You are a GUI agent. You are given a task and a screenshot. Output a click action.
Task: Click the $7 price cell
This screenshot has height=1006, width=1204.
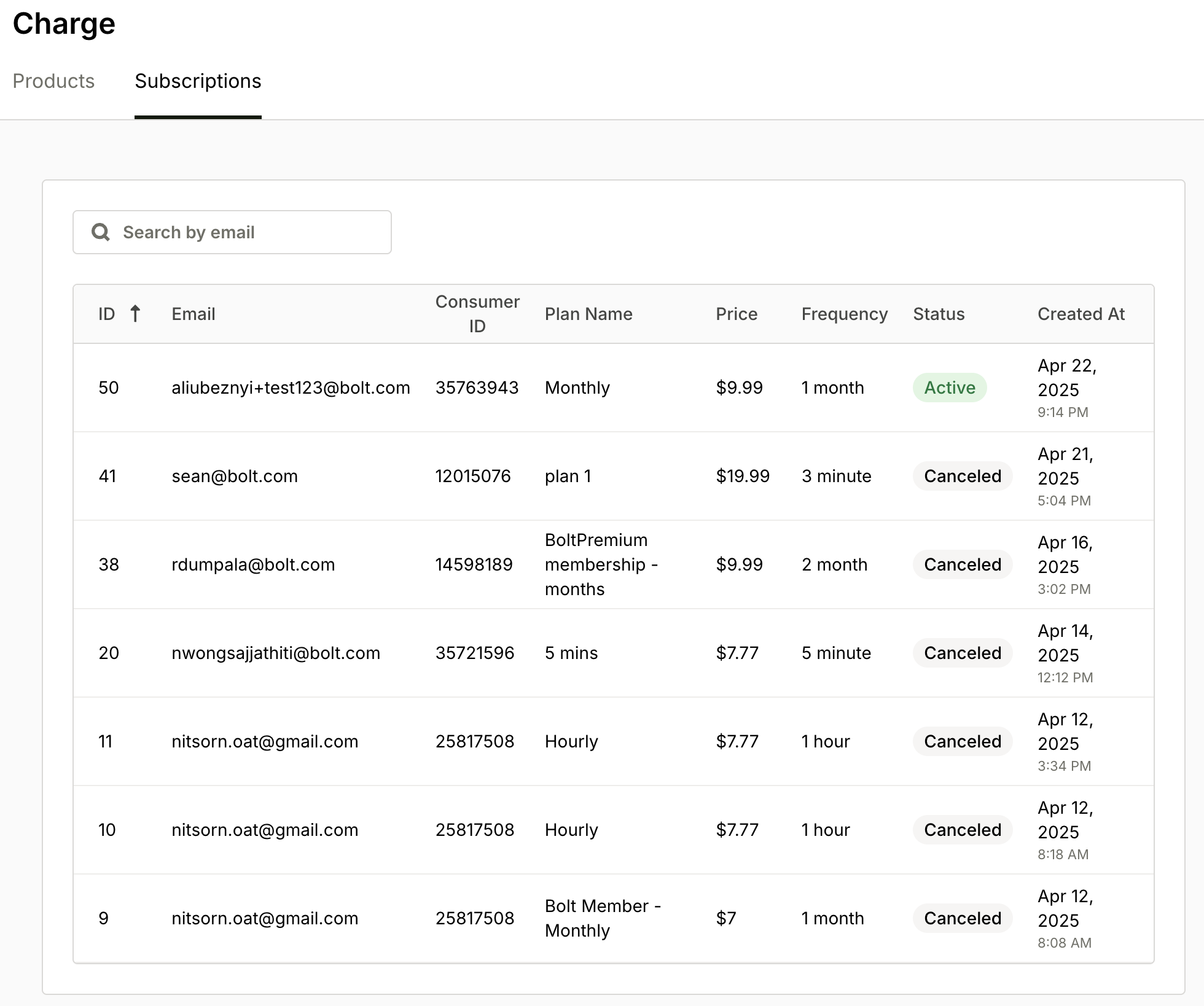(726, 918)
